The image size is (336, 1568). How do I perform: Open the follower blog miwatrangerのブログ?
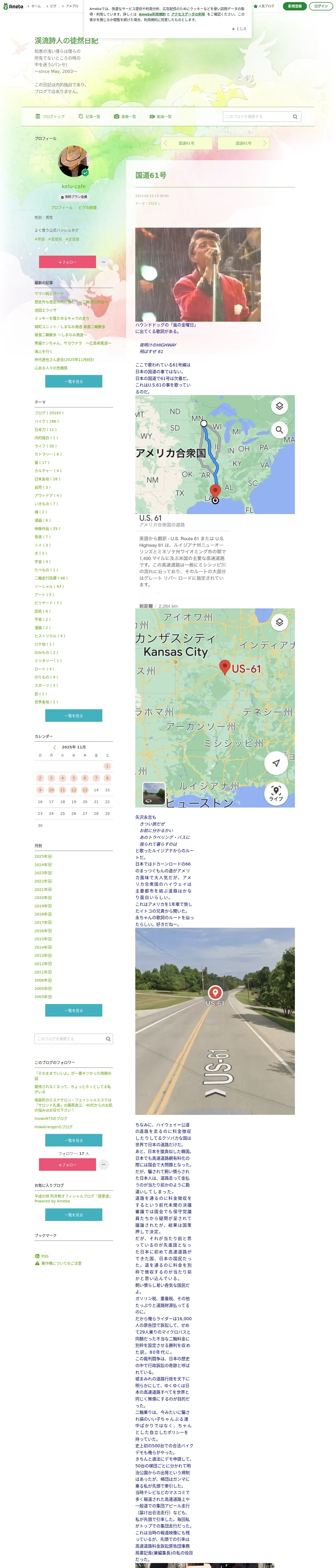(x=53, y=1127)
